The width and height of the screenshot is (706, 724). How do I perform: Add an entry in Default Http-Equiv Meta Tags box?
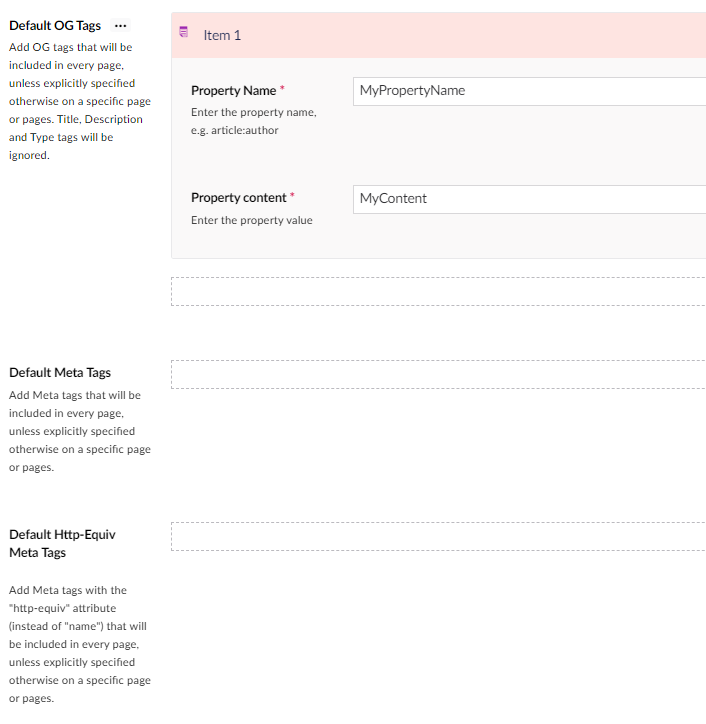click(440, 536)
